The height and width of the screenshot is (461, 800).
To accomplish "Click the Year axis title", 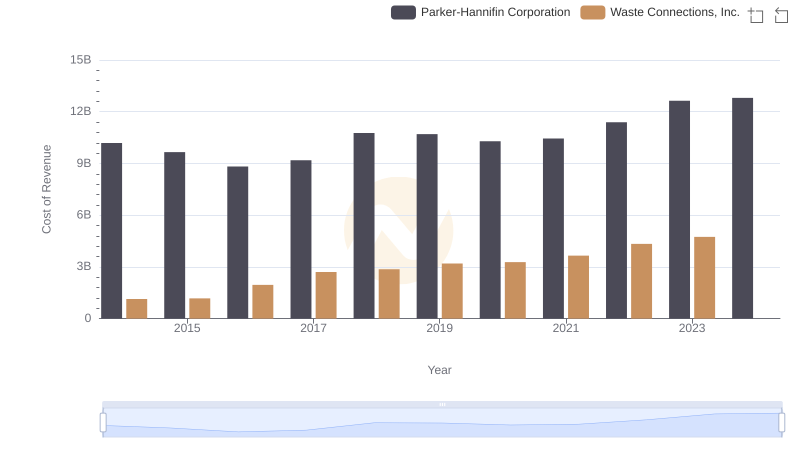I will click(x=439, y=370).
